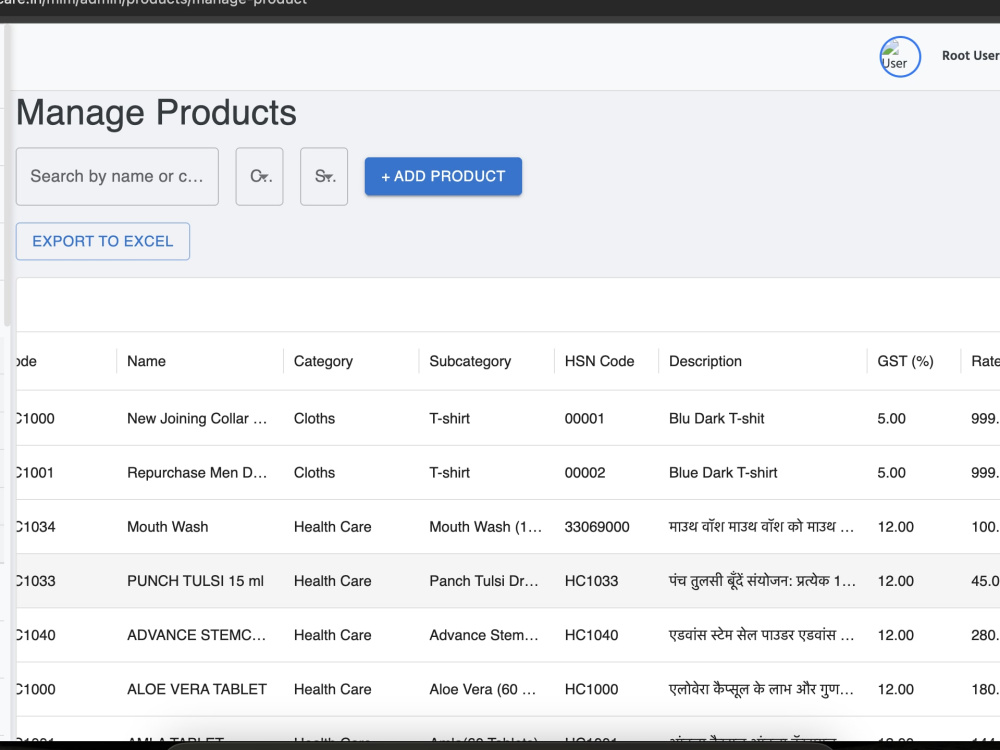Select the ADVANCE STEMC… product name
1000x750 pixels.
196,635
